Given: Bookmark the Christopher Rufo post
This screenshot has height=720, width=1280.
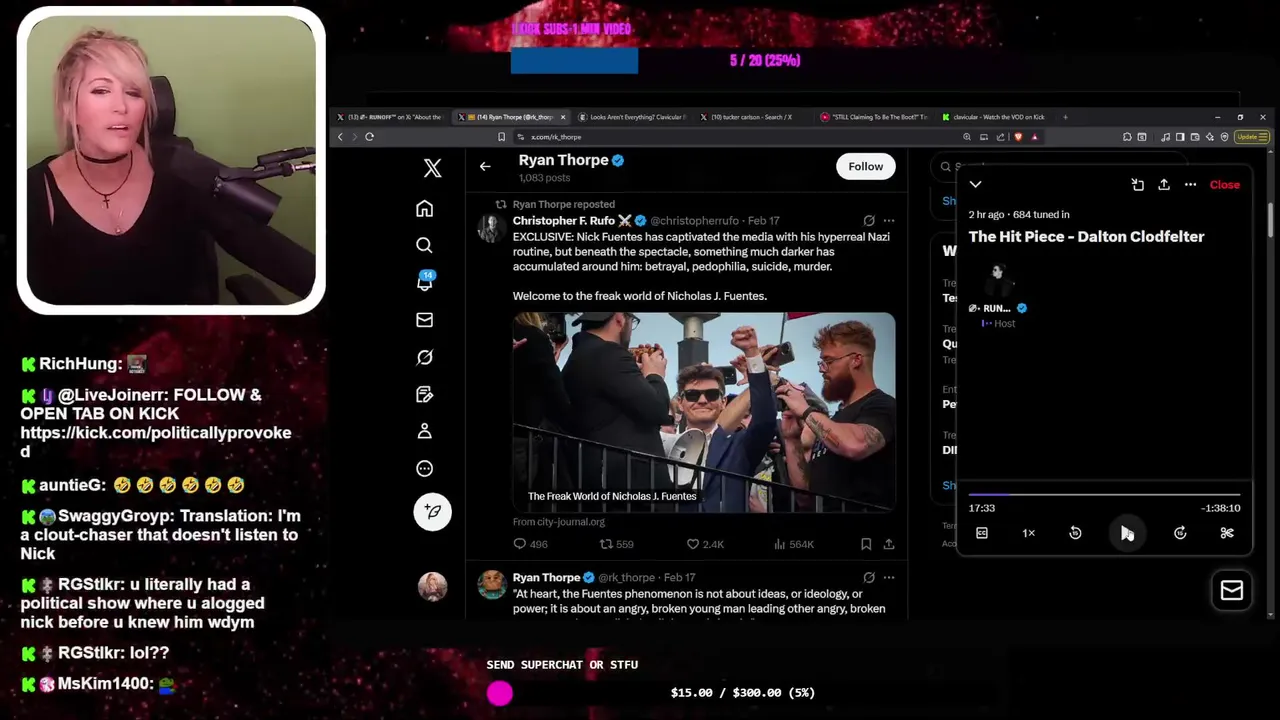Looking at the screenshot, I should pos(866,544).
